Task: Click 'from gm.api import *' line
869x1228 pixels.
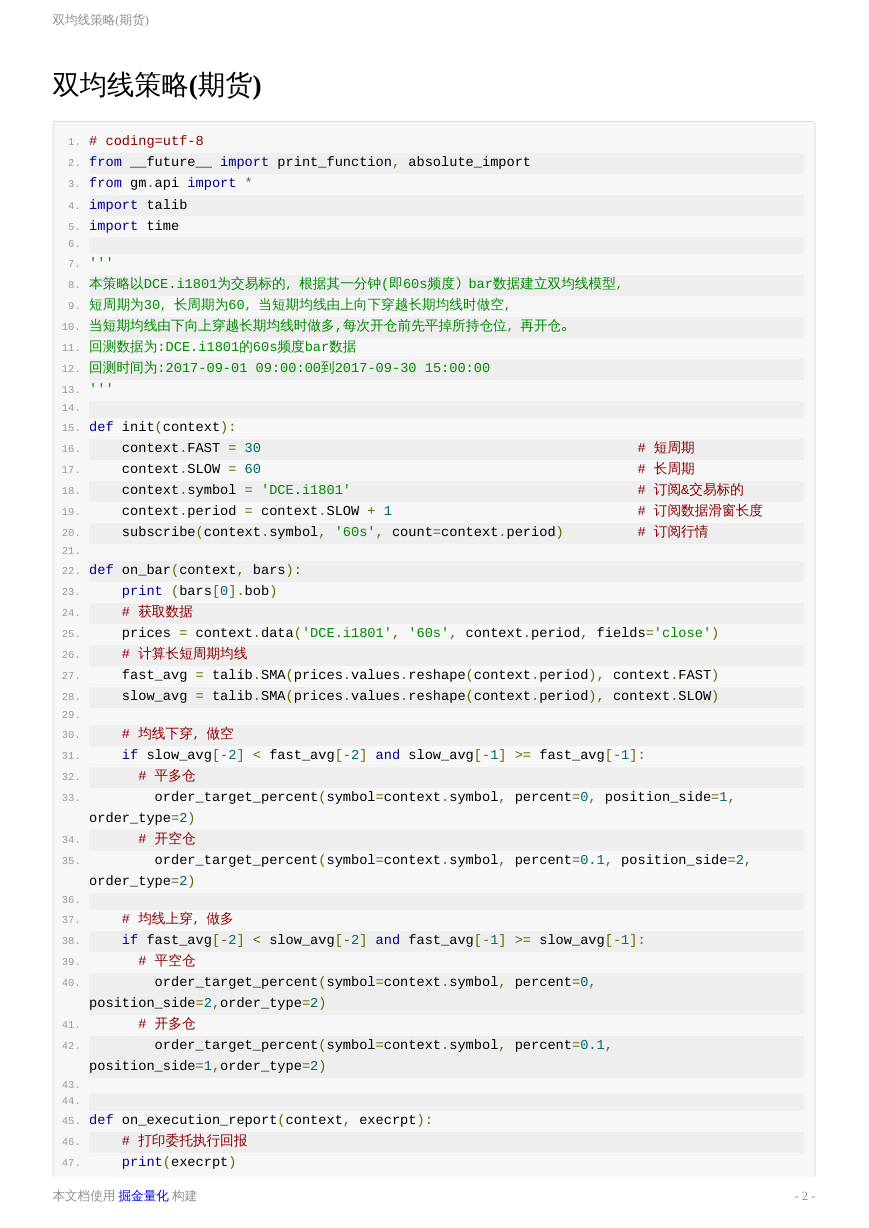Action: [x=171, y=184]
